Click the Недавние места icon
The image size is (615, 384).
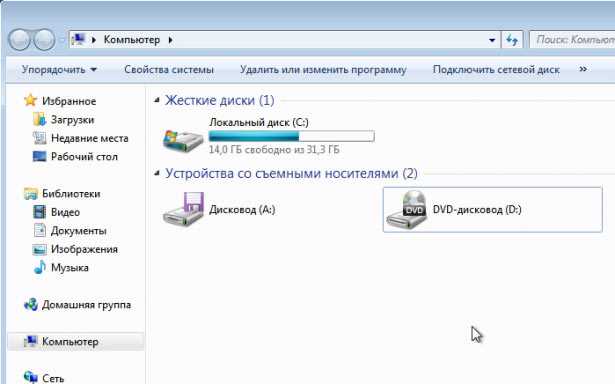point(39,138)
